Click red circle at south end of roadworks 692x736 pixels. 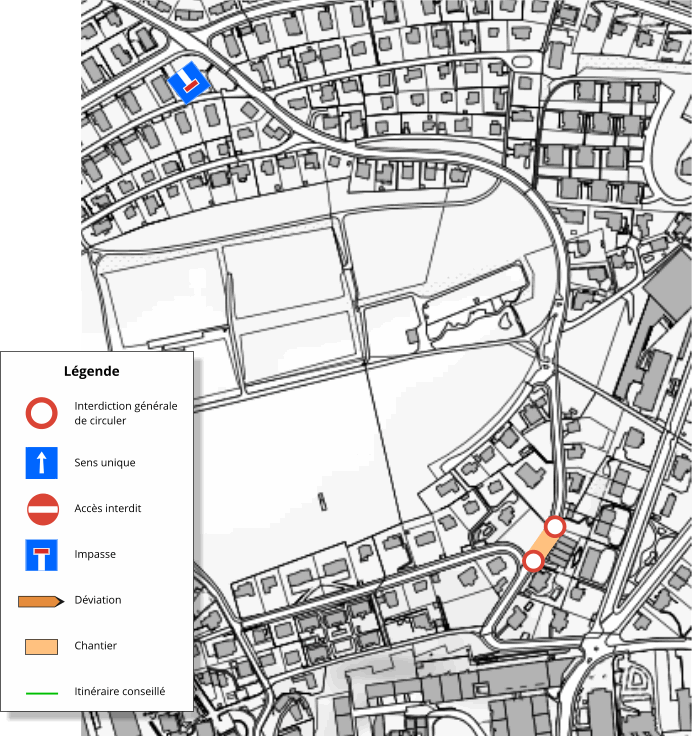point(533,561)
